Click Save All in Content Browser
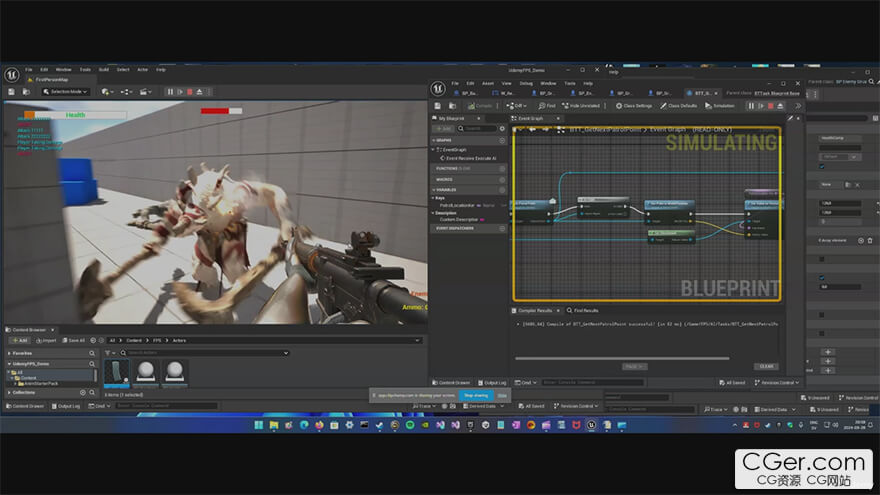Screen dimensions: 880x495 pyautogui.click(x=74, y=340)
